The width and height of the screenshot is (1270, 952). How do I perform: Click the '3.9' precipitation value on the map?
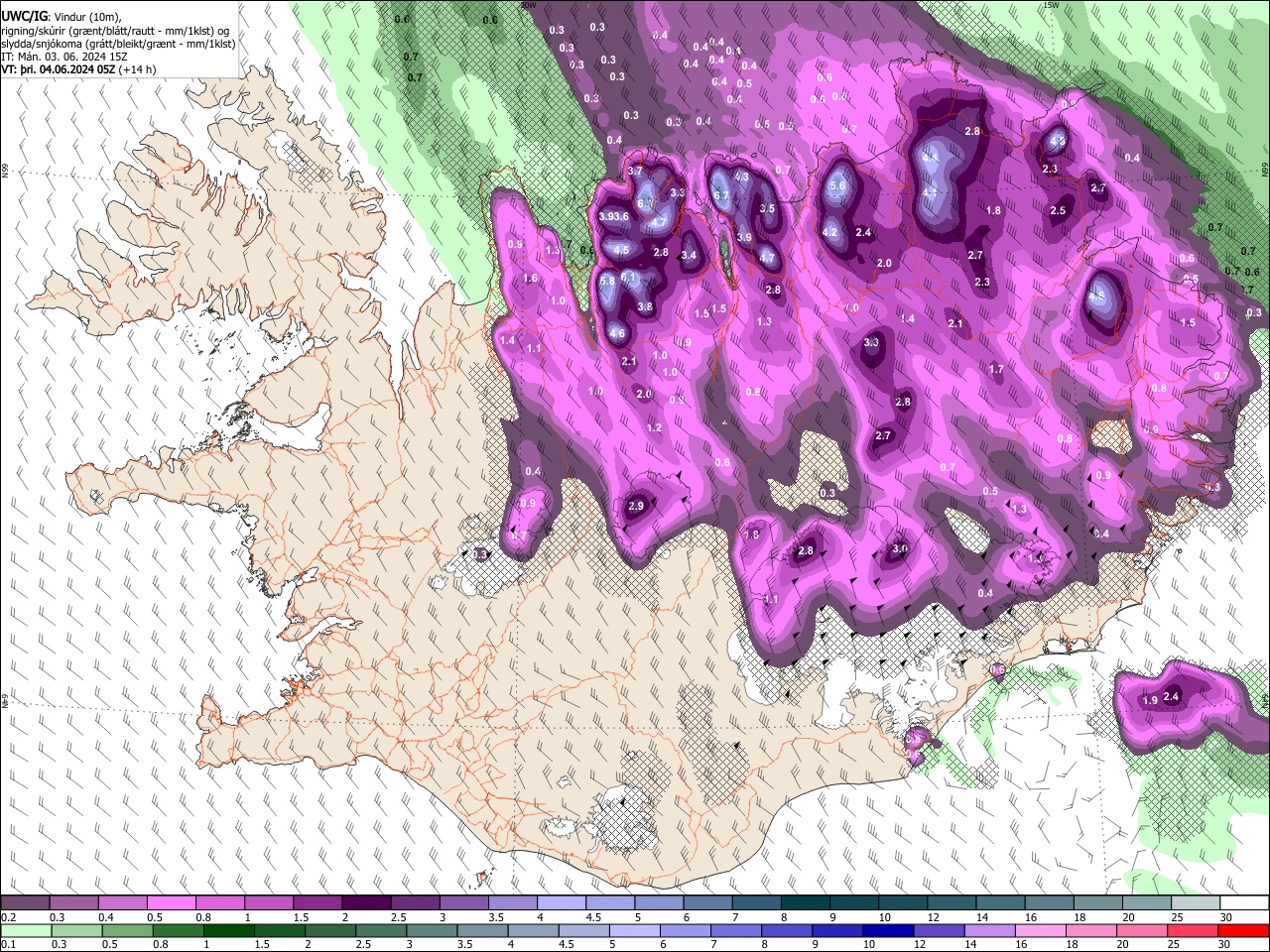(744, 238)
